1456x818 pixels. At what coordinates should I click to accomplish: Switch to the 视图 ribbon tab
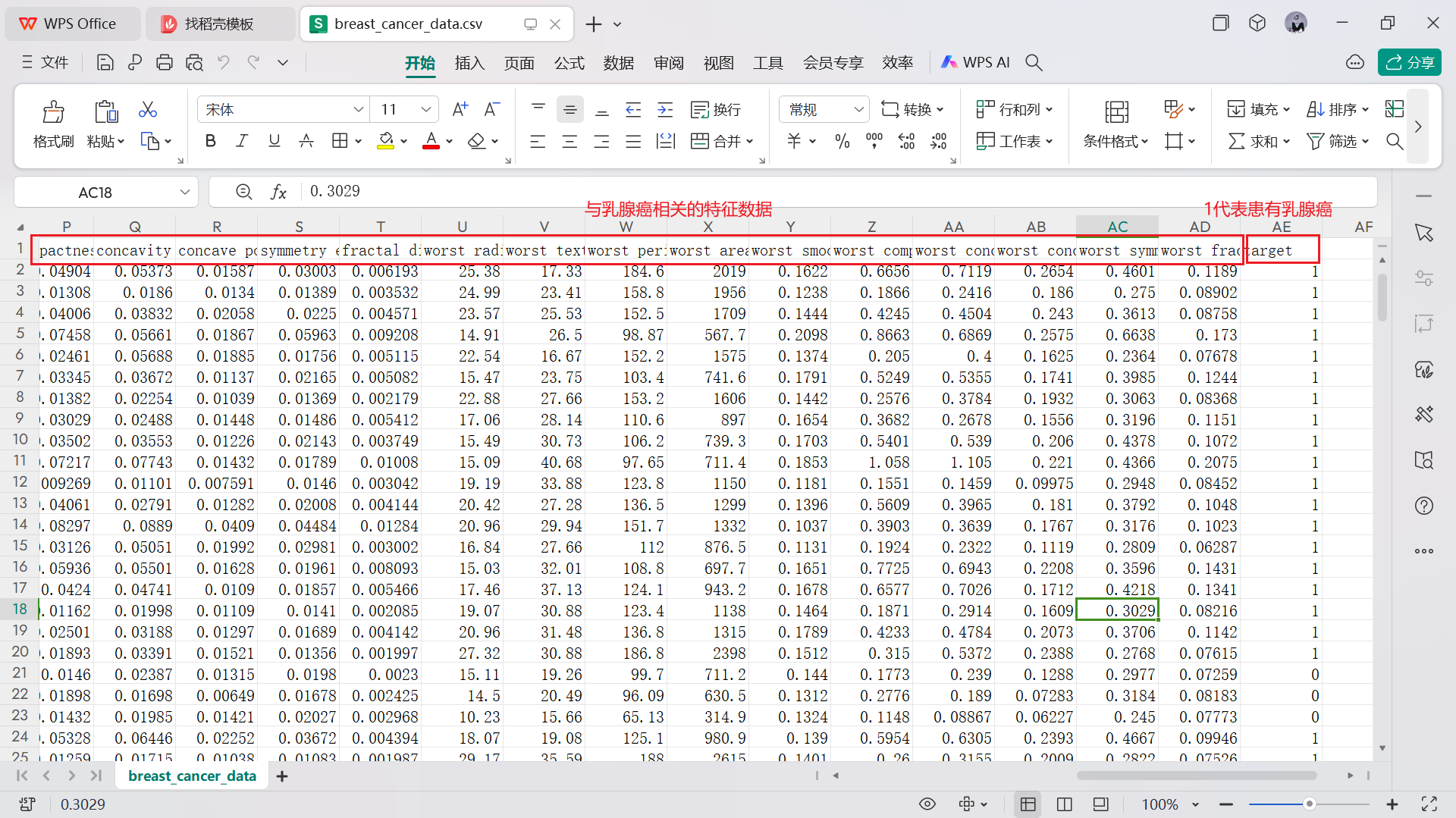718,63
